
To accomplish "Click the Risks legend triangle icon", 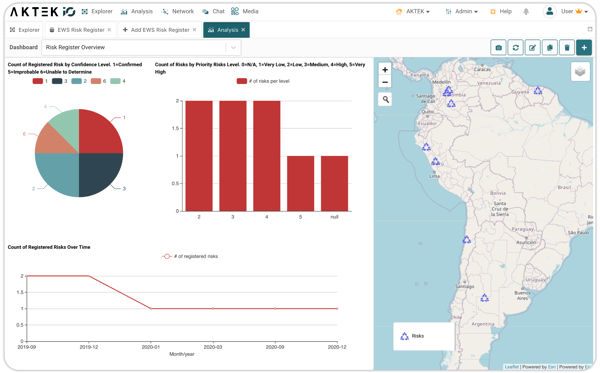I will pyautogui.click(x=404, y=336).
